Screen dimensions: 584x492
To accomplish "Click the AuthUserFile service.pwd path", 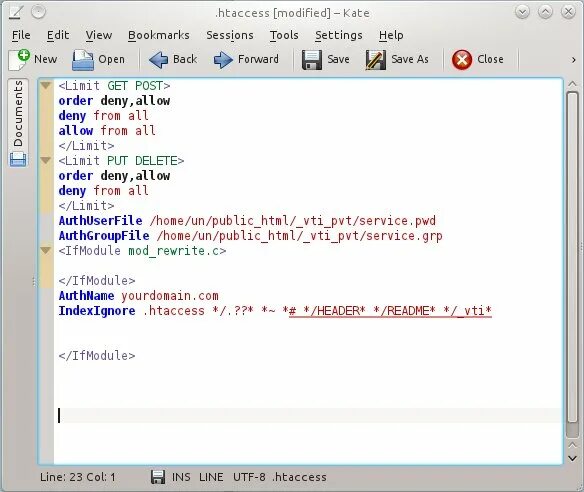I will point(292,220).
